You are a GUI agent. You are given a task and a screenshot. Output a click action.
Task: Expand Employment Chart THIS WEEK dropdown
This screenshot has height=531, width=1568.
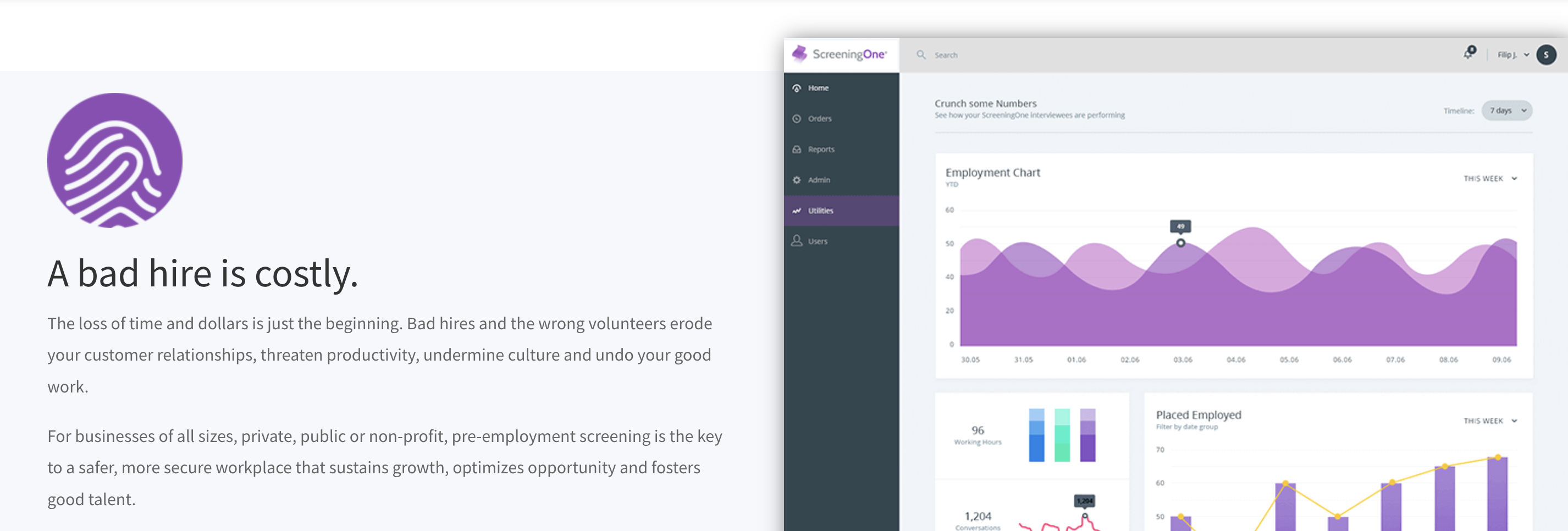pyautogui.click(x=1490, y=178)
